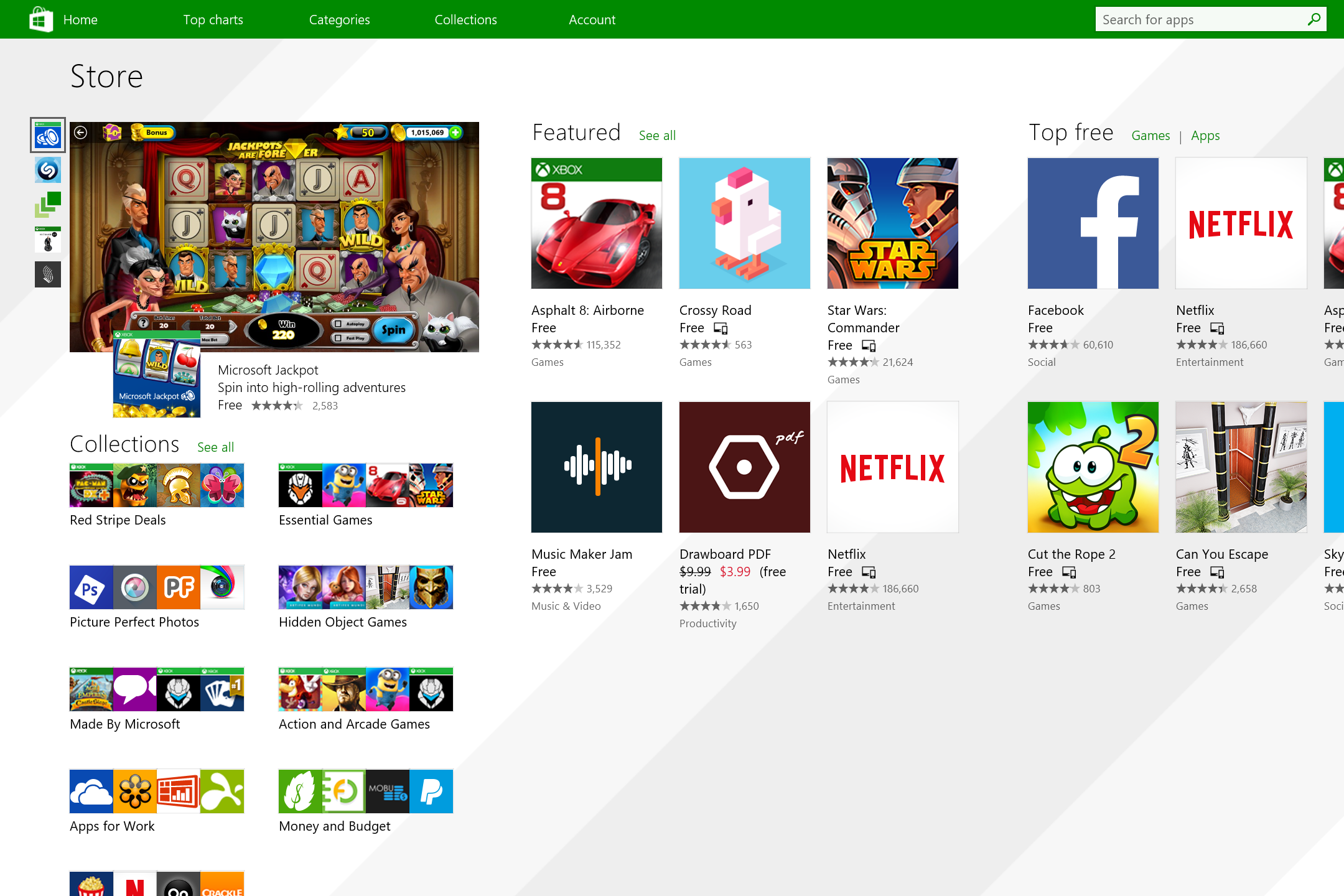This screenshot has height=896, width=1344.
Task: Click the Asphalt 8: Airborne title
Action: [x=587, y=310]
